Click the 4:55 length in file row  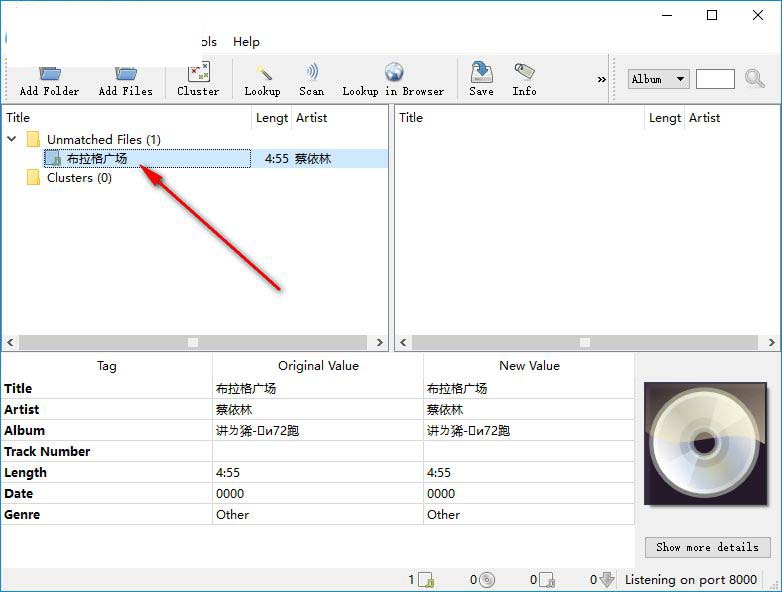(x=277, y=159)
